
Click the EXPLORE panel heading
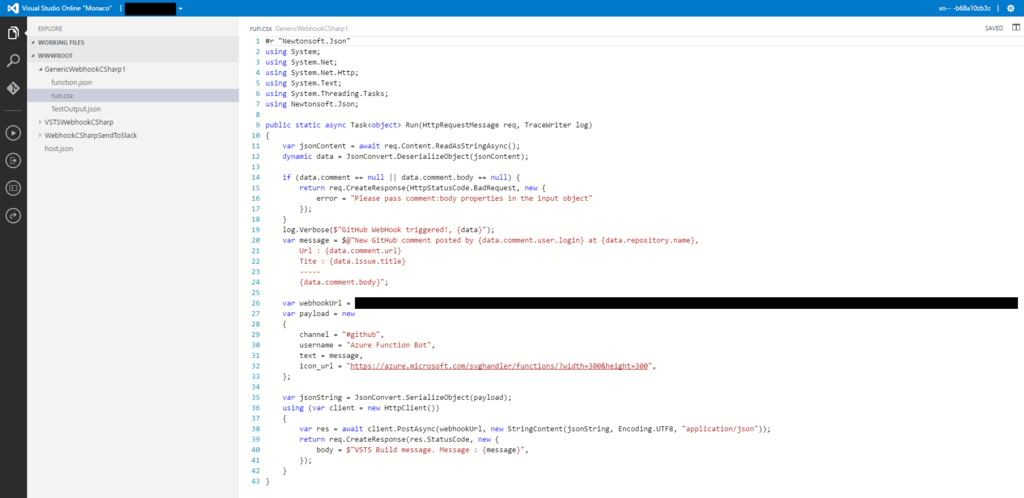click(50, 29)
